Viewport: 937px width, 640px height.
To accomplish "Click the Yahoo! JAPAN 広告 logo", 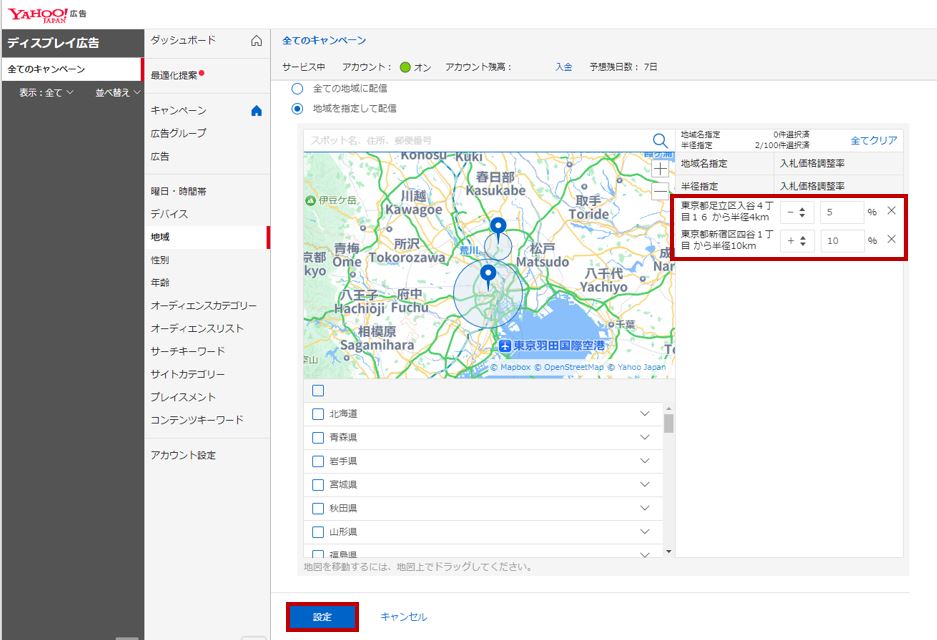I will 47,14.
